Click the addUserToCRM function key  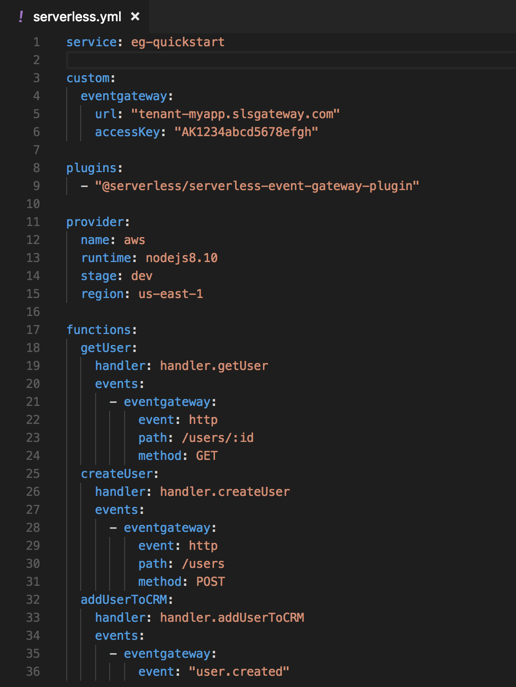pyautogui.click(x=124, y=600)
